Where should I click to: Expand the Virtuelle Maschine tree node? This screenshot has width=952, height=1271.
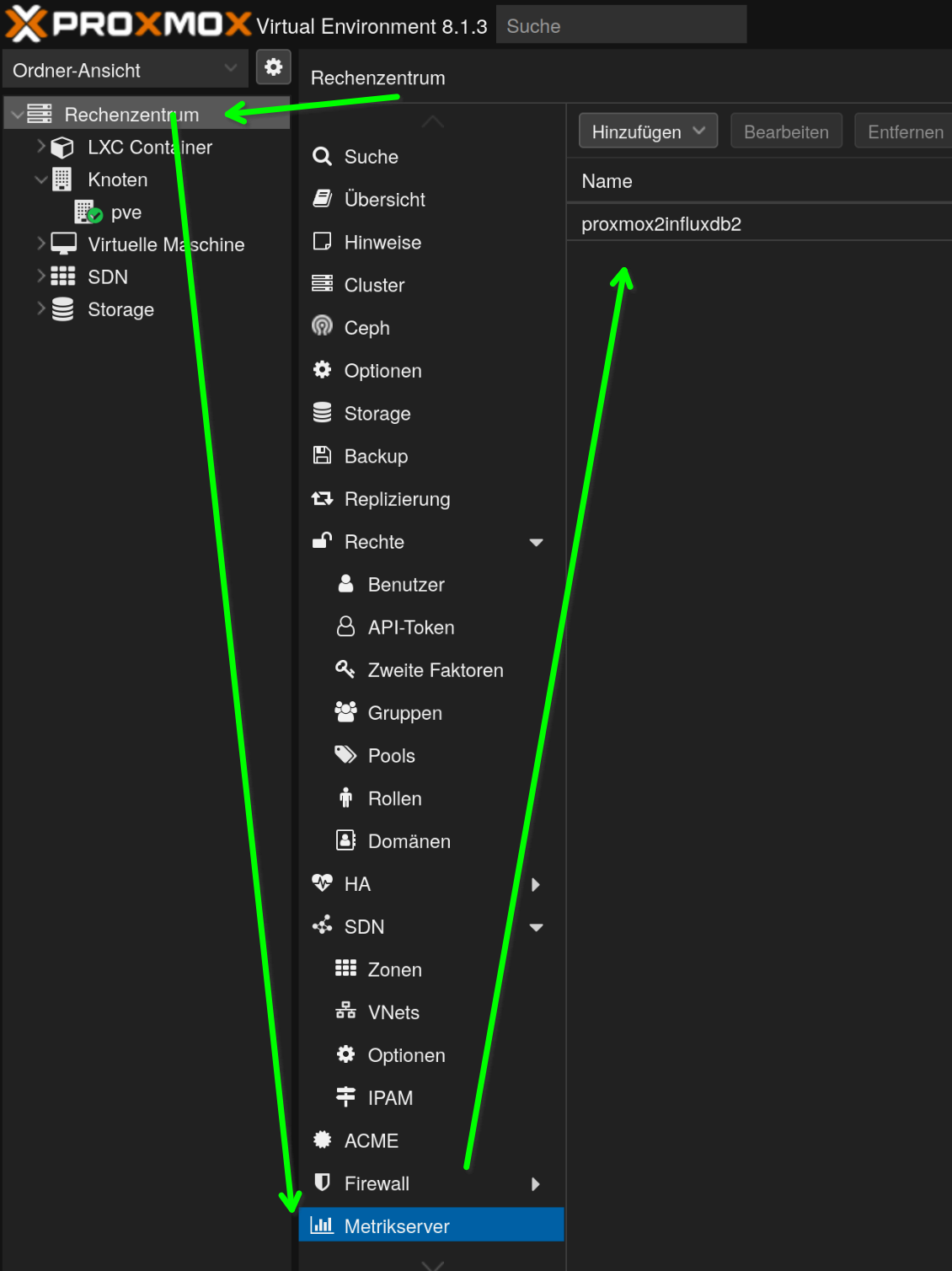pyautogui.click(x=40, y=244)
